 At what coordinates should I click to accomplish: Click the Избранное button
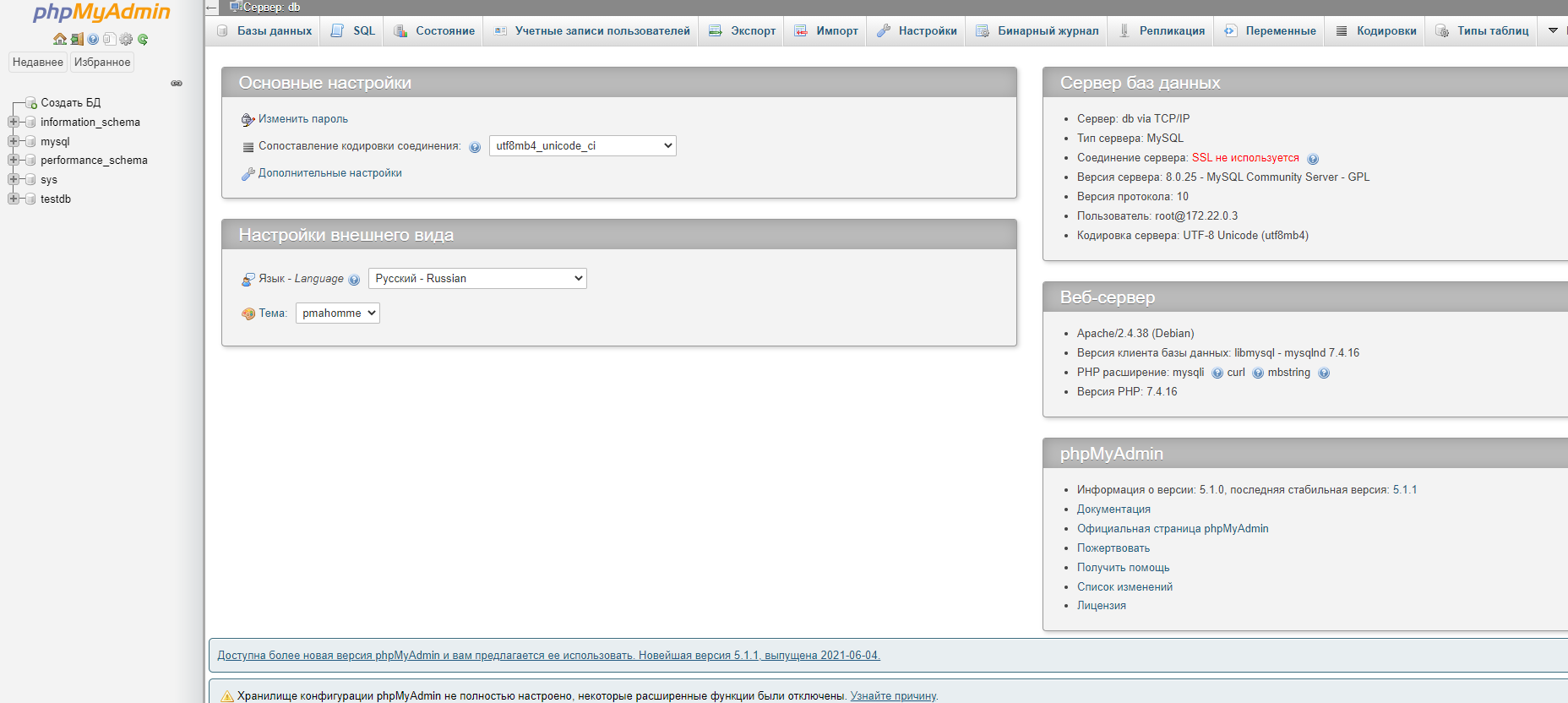tap(102, 62)
